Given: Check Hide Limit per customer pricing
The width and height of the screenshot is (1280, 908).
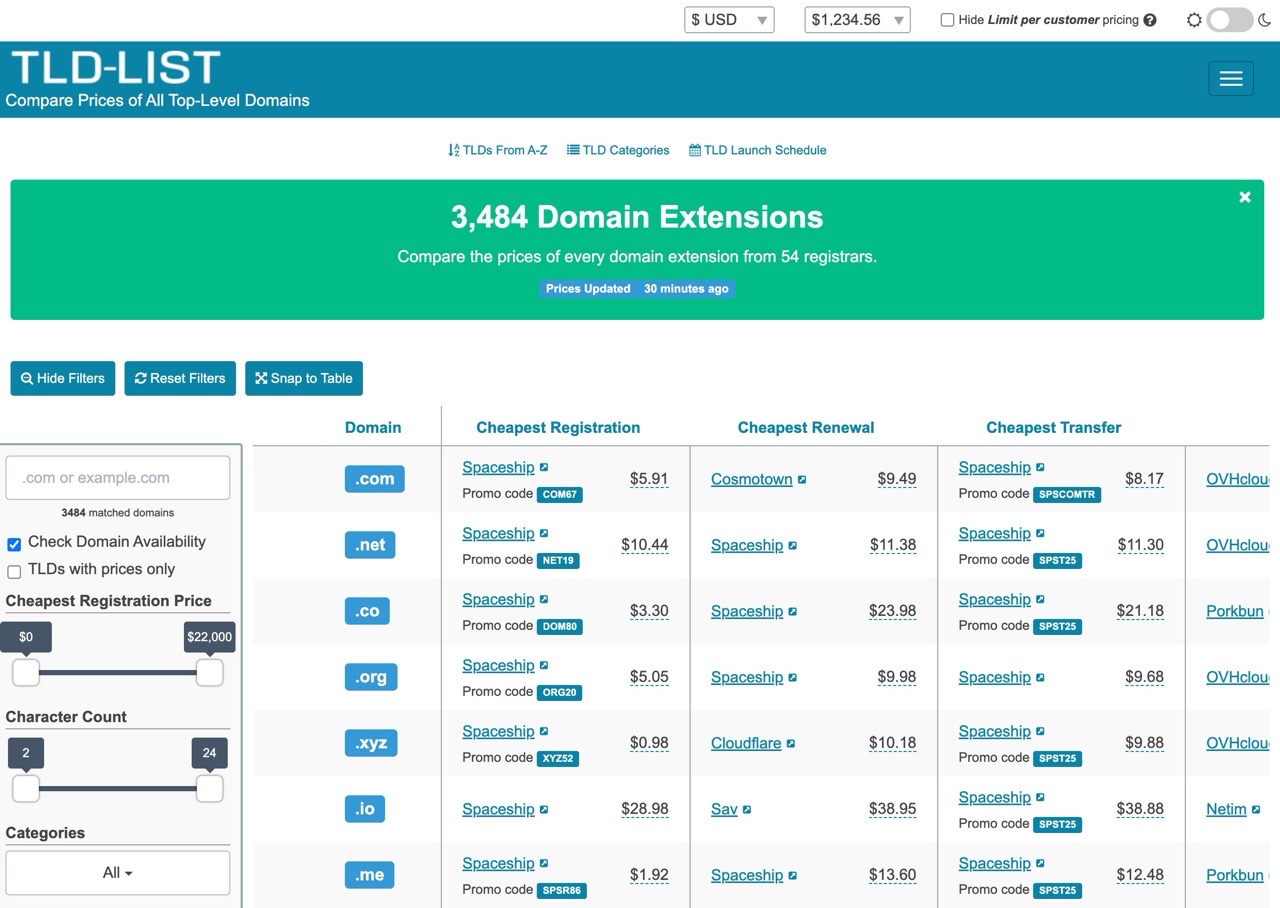Looking at the screenshot, I should pos(947,20).
